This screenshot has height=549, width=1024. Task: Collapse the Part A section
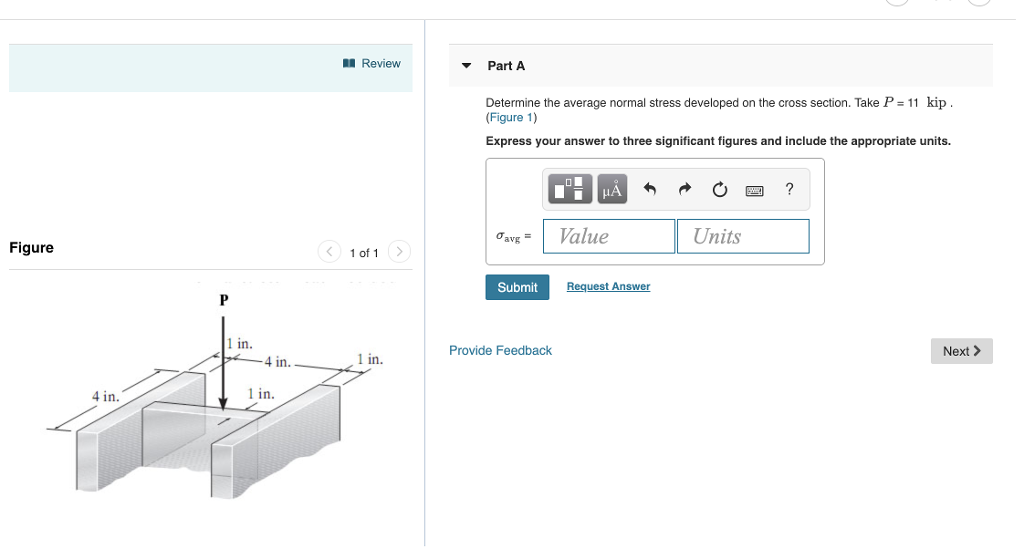click(466, 66)
